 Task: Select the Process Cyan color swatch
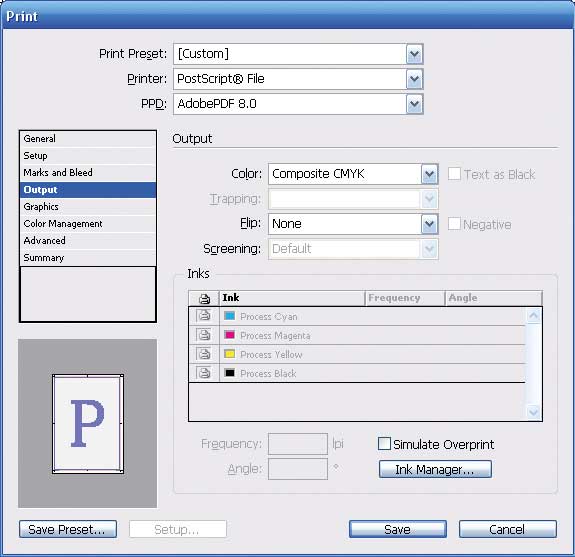(230, 316)
